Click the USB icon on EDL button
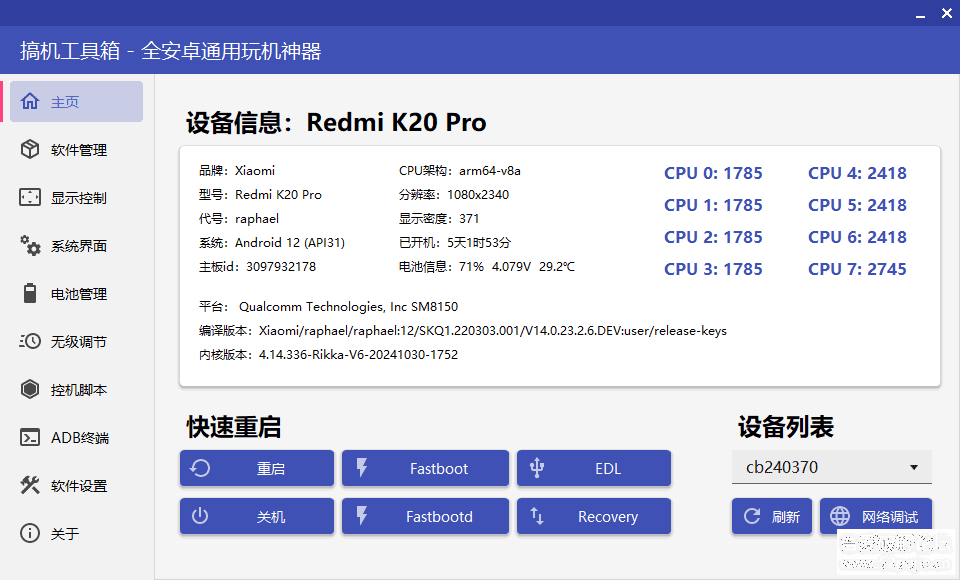The width and height of the screenshot is (960, 580). click(537, 468)
